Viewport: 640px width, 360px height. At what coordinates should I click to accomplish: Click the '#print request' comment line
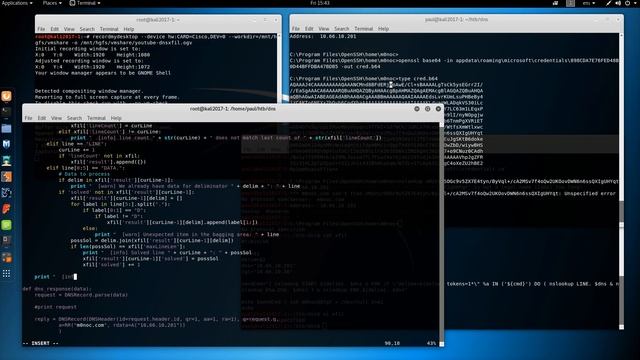point(56,307)
